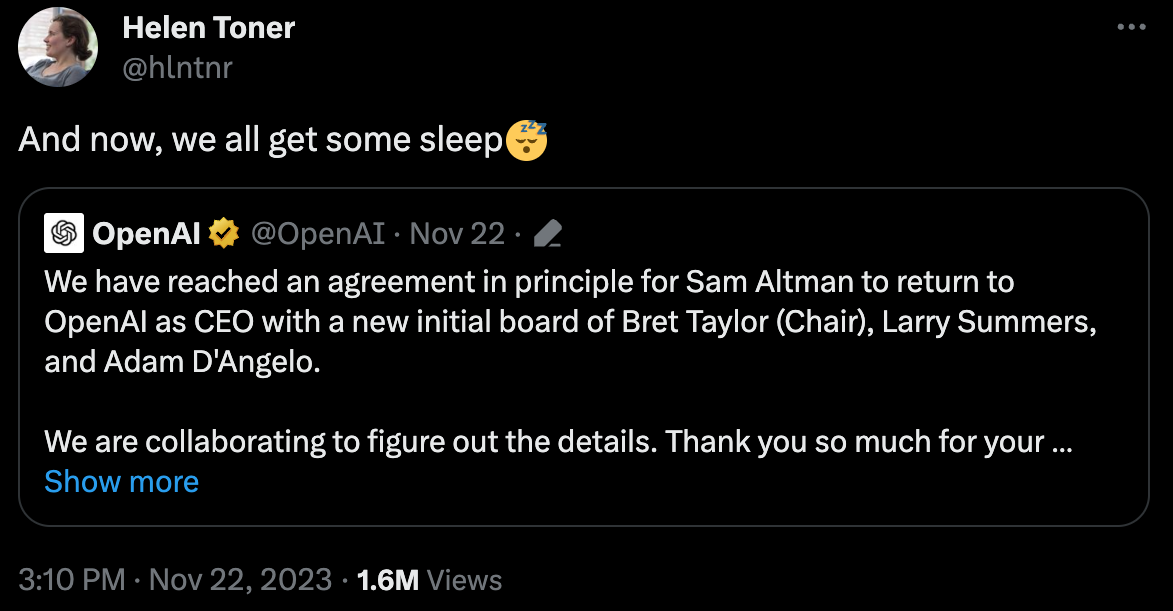The image size is (1173, 611).
Task: Click the Nov 22, 2023 post date
Action: tap(240, 580)
